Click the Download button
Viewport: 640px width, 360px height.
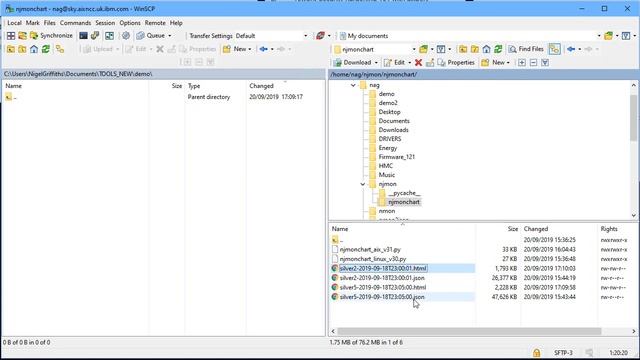tap(352, 62)
